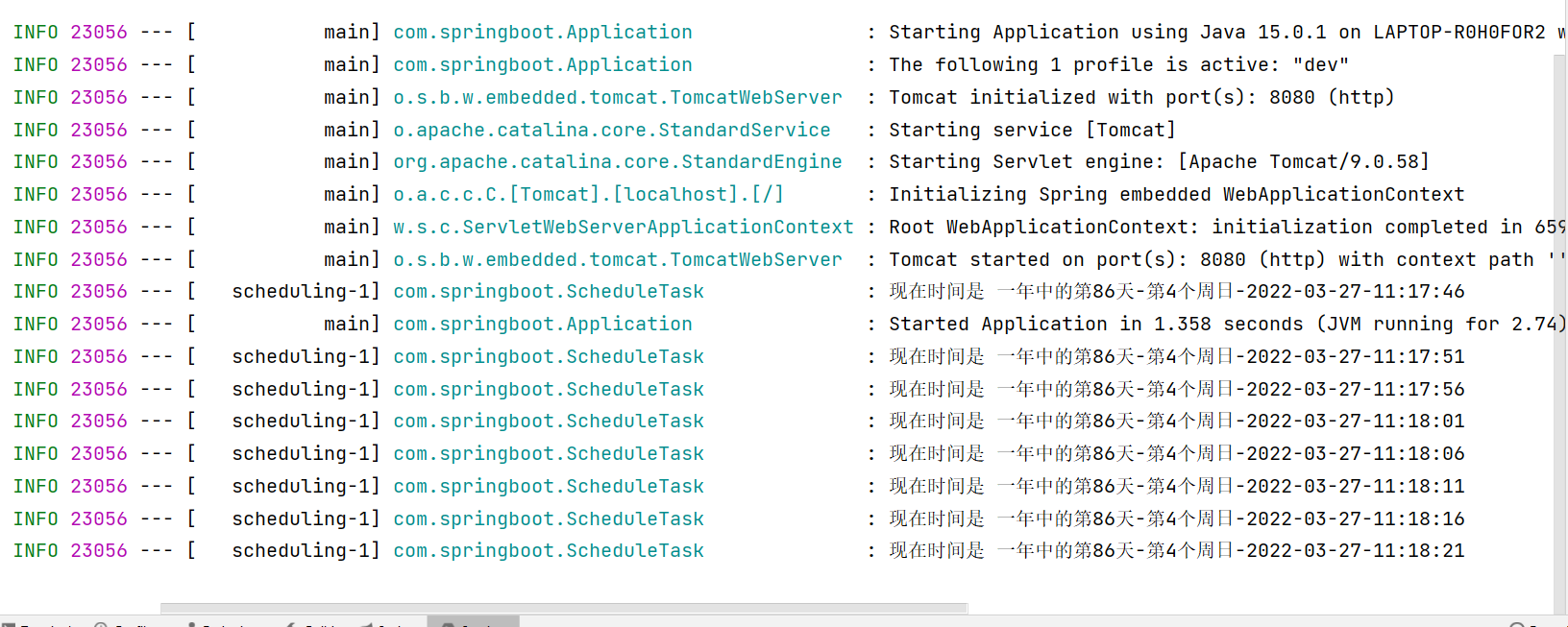Open the Terminal tool window icon
Viewport: 1568px width, 627px height.
pyautogui.click(x=10, y=624)
